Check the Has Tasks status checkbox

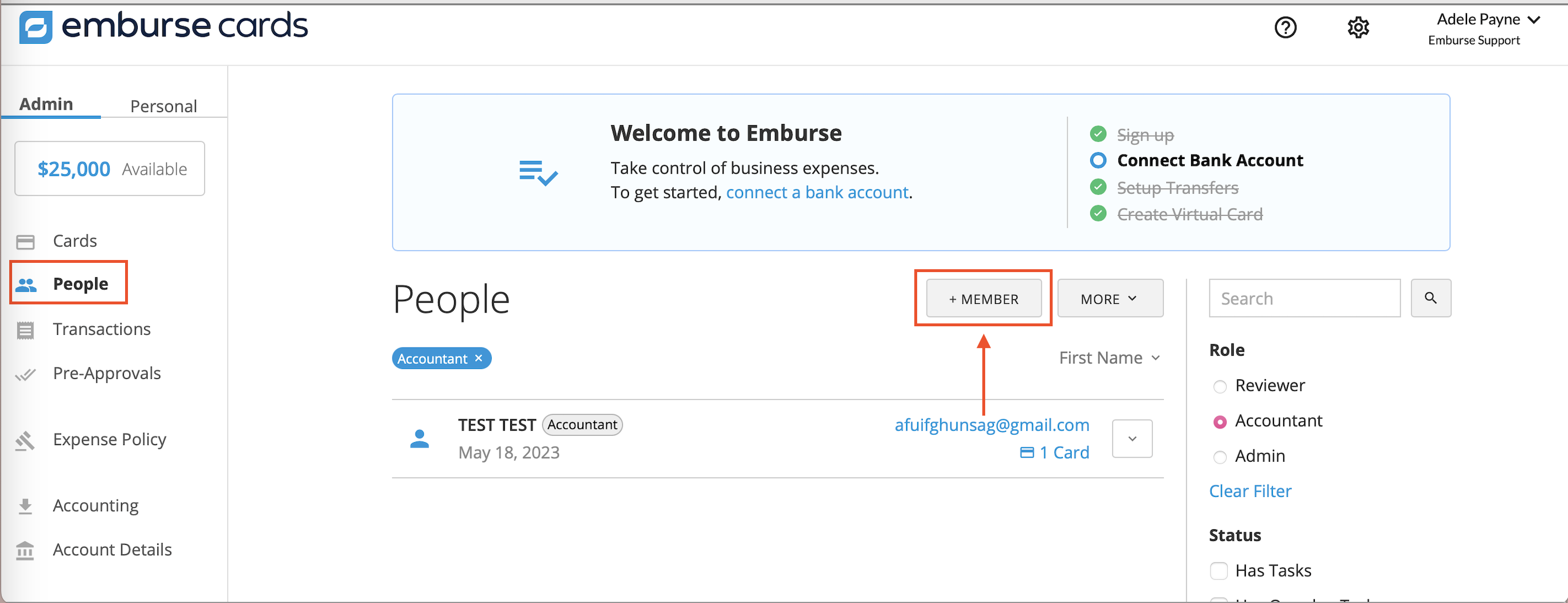(x=1219, y=571)
